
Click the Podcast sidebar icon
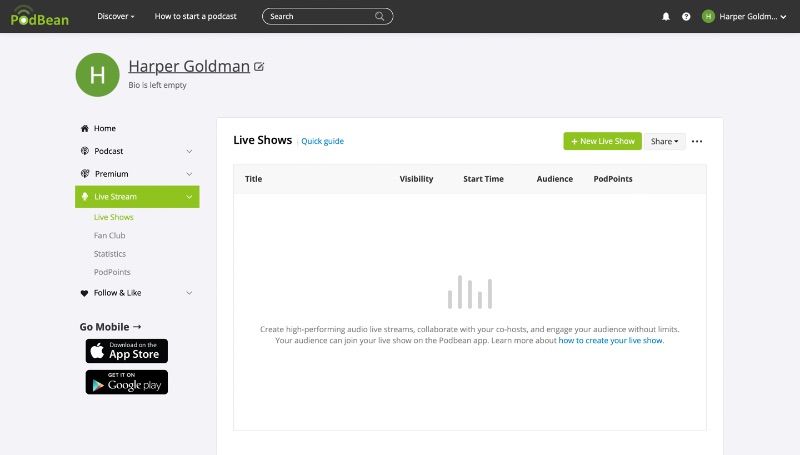[x=85, y=151]
